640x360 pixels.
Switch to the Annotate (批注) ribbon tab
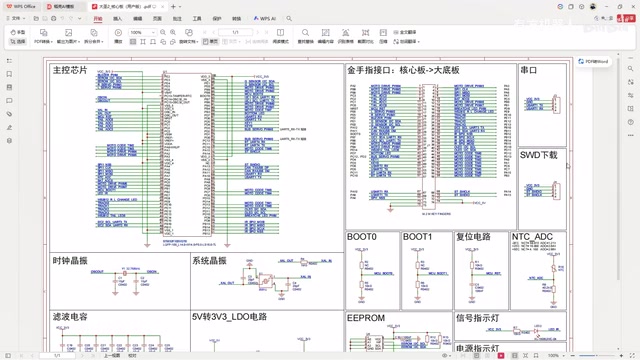(177, 19)
